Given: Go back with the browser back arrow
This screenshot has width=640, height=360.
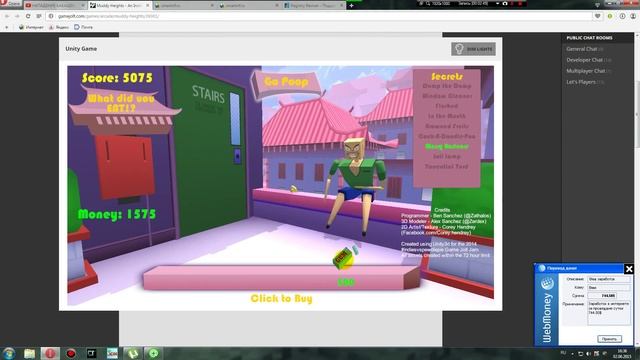Looking at the screenshot, I should [x=7, y=16].
